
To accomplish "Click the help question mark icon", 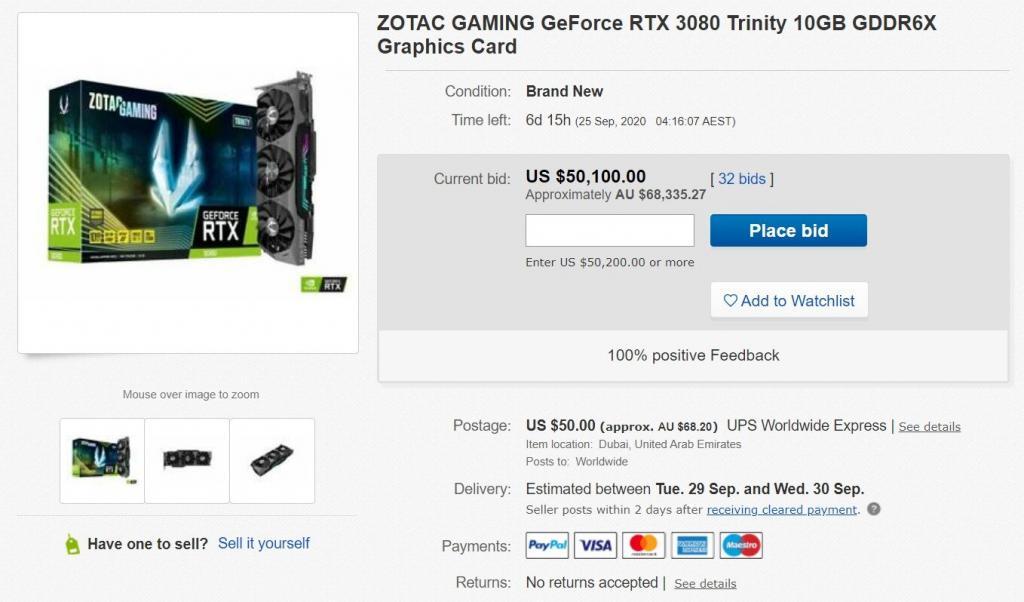I will 874,509.
